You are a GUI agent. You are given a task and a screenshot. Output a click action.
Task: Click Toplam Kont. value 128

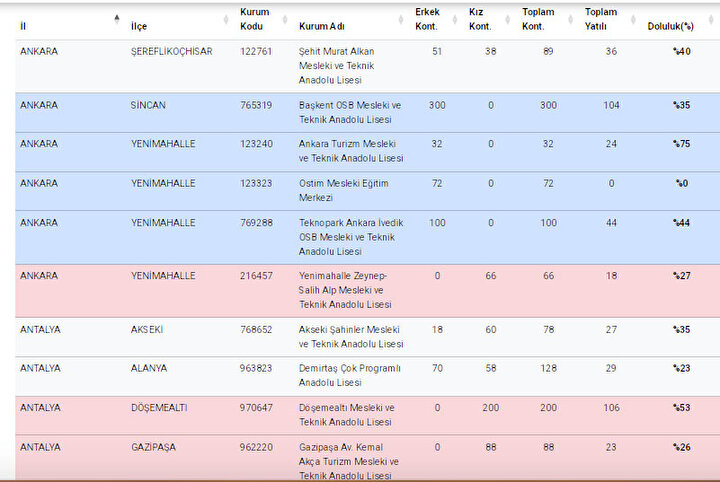coord(548,368)
